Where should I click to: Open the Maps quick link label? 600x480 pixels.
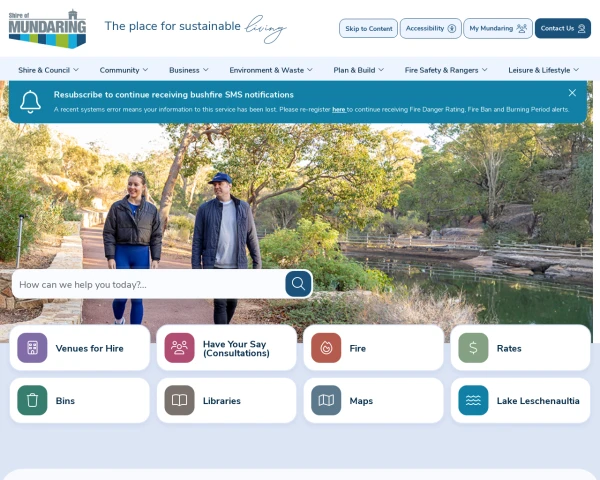(361, 401)
